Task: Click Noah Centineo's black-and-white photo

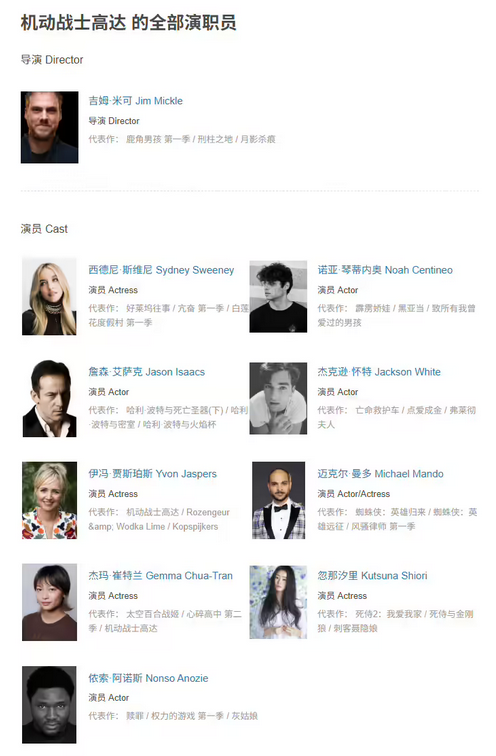Action: (x=278, y=297)
